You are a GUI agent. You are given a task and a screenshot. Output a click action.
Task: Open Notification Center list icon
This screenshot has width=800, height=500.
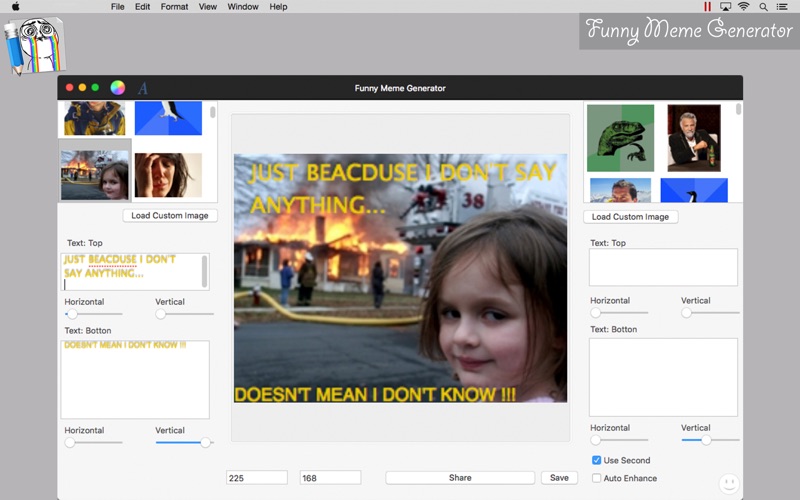(782, 7)
